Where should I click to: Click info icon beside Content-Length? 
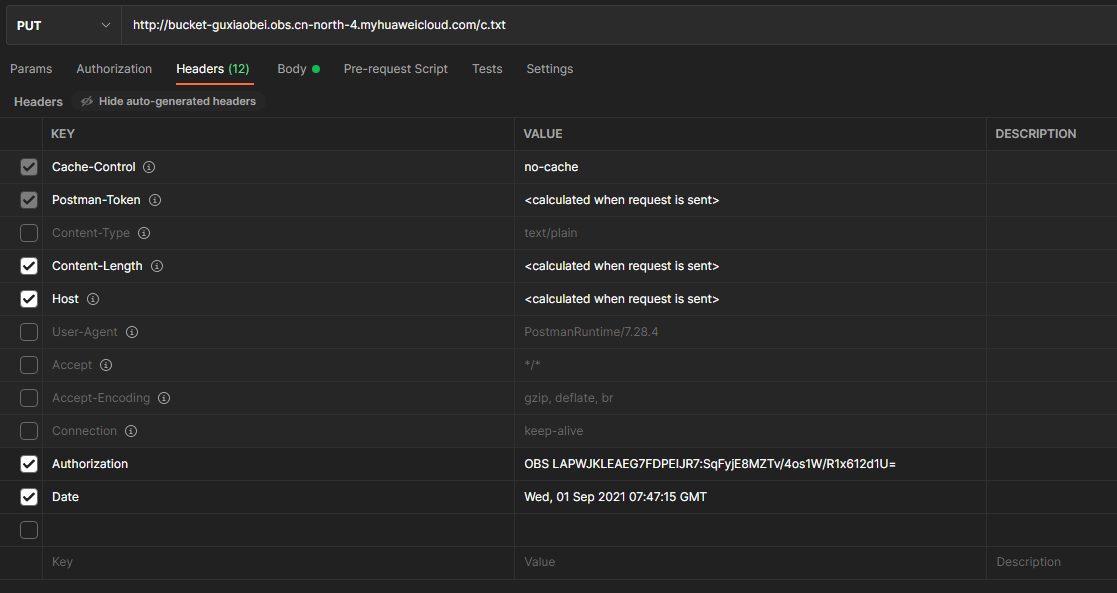tap(157, 266)
